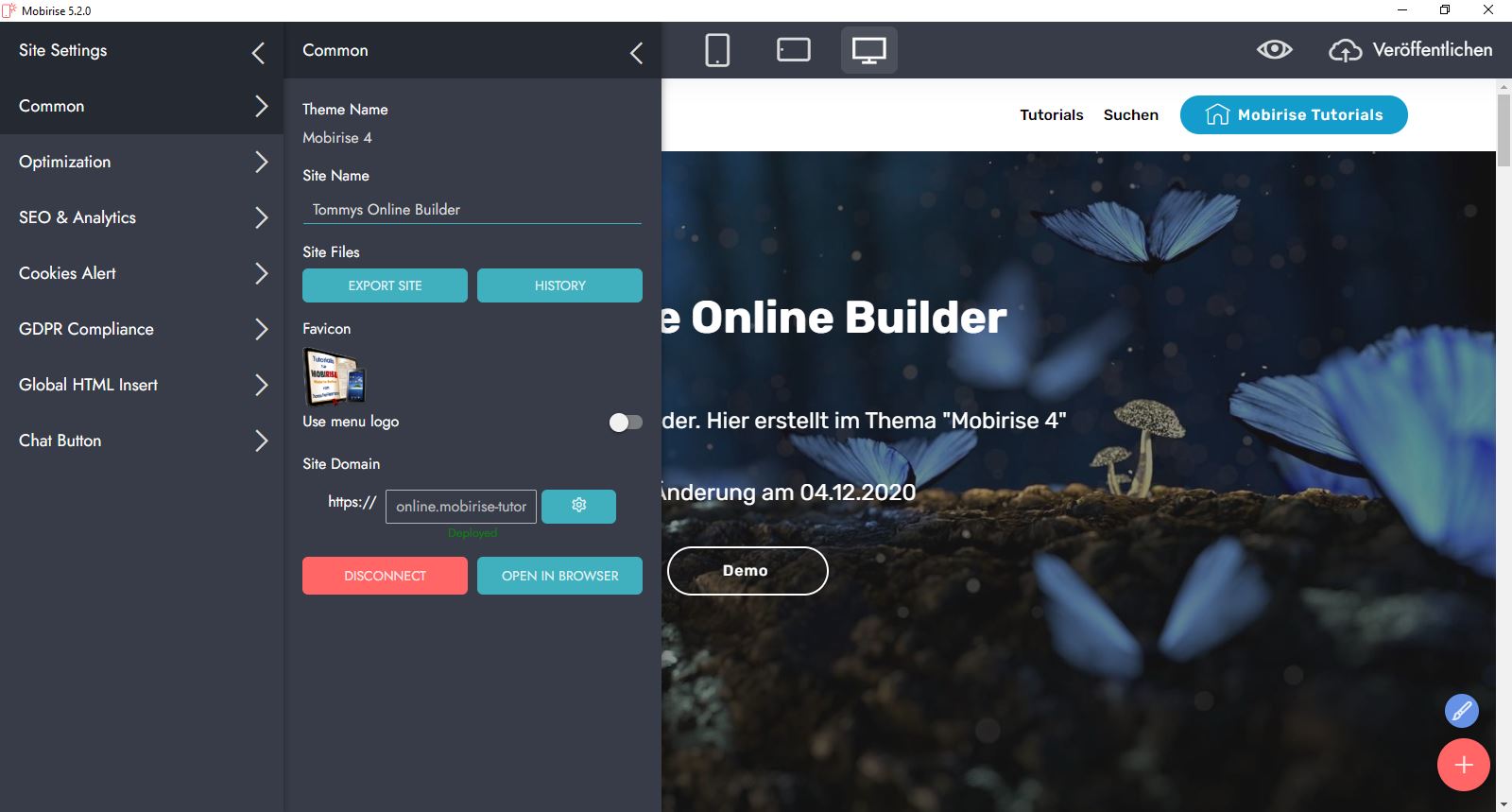Click the Site Domain input field
Image resolution: width=1512 pixels, height=812 pixels.
[x=461, y=507]
